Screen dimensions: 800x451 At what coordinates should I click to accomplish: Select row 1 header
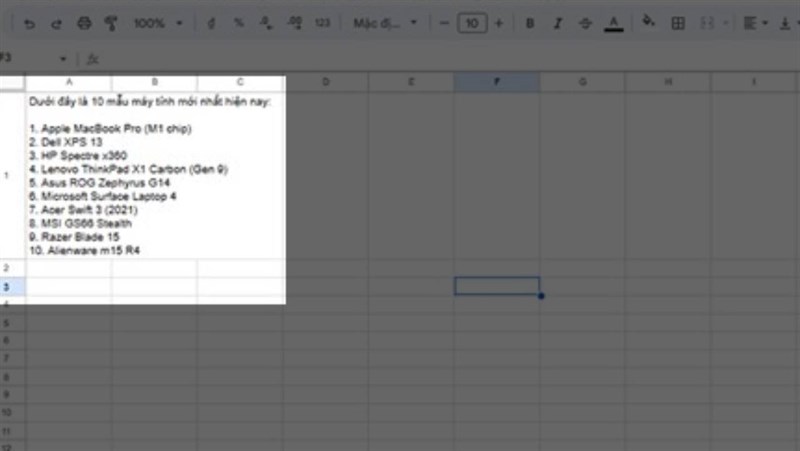click(12, 175)
